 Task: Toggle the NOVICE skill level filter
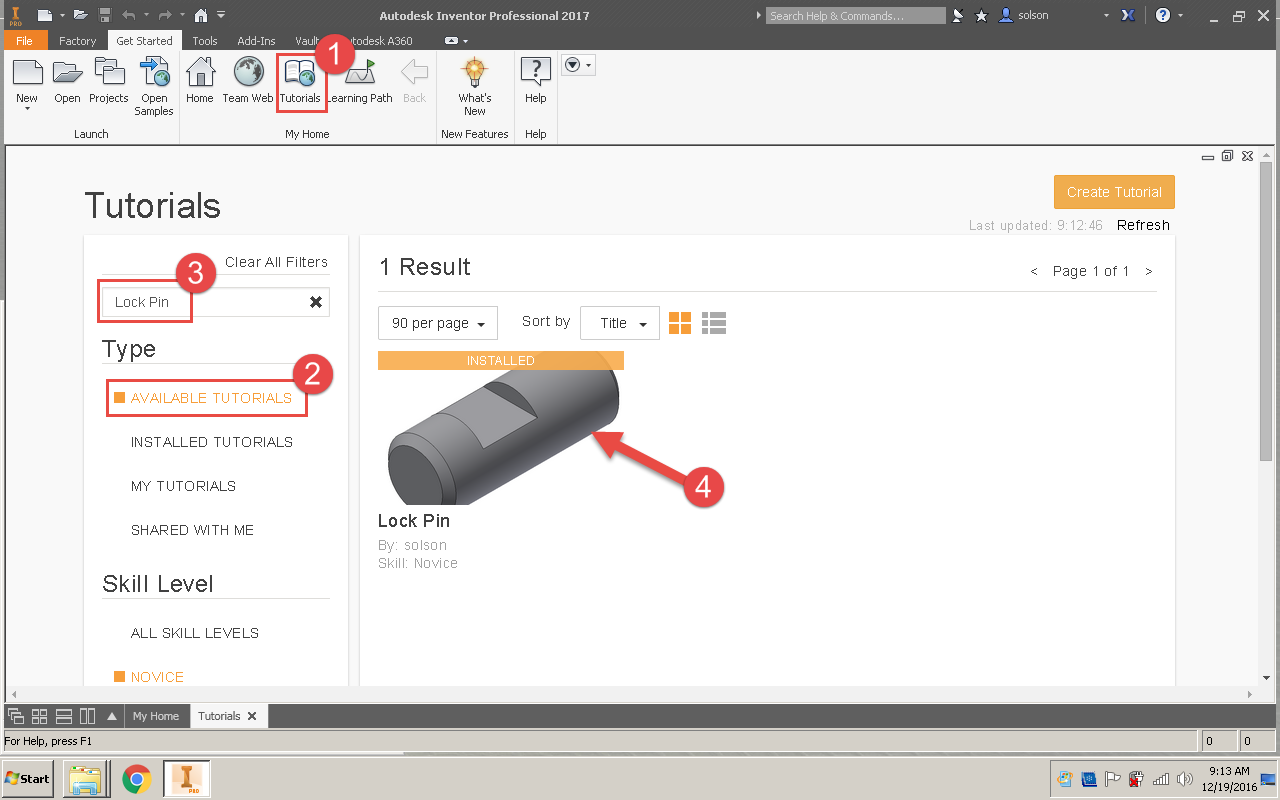pyautogui.click(x=157, y=677)
